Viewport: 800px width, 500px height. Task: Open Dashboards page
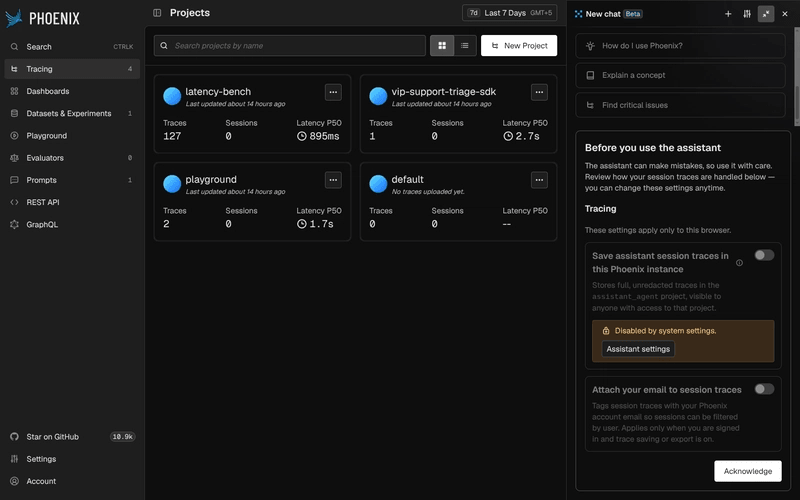[x=72, y=91]
